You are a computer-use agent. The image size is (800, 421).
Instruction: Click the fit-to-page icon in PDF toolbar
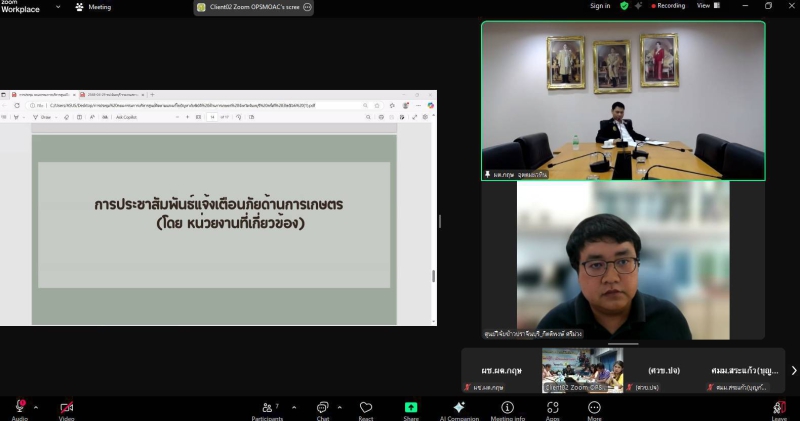[198, 117]
